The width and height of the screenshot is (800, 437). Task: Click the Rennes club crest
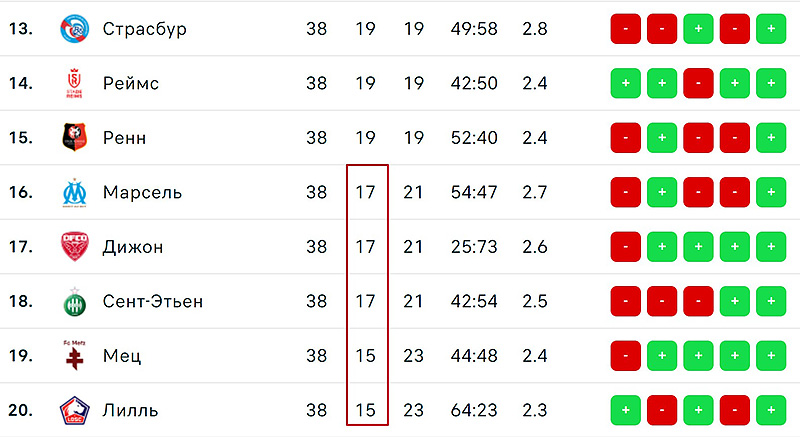pos(74,137)
